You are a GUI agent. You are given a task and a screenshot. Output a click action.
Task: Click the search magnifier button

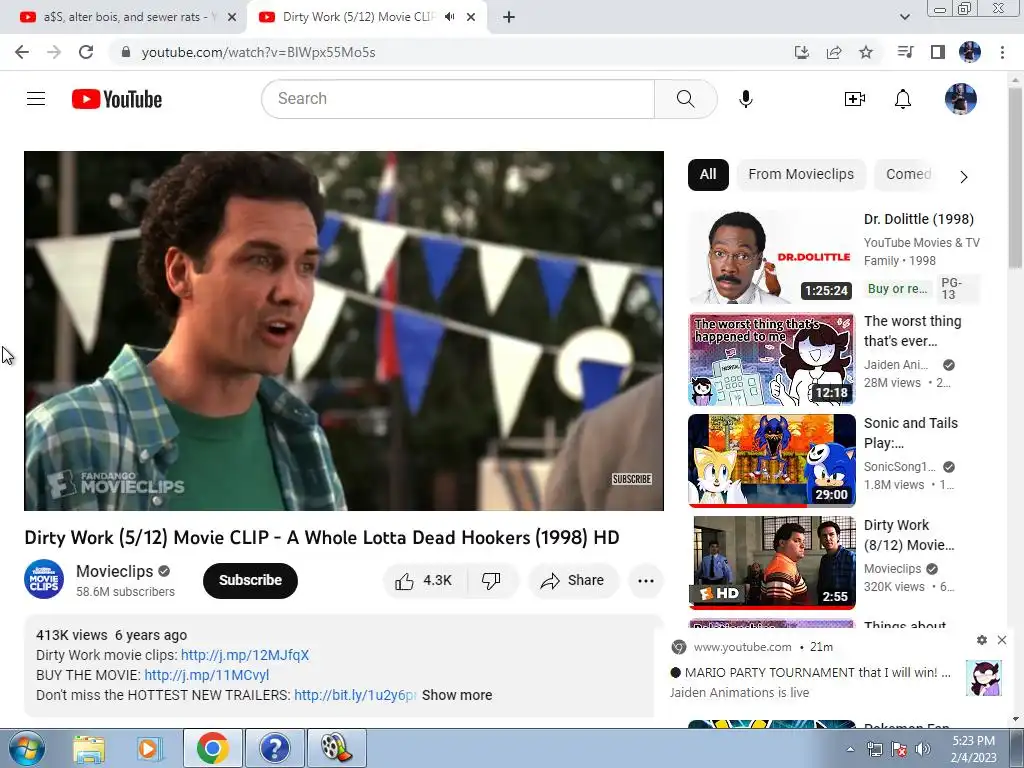(x=686, y=99)
